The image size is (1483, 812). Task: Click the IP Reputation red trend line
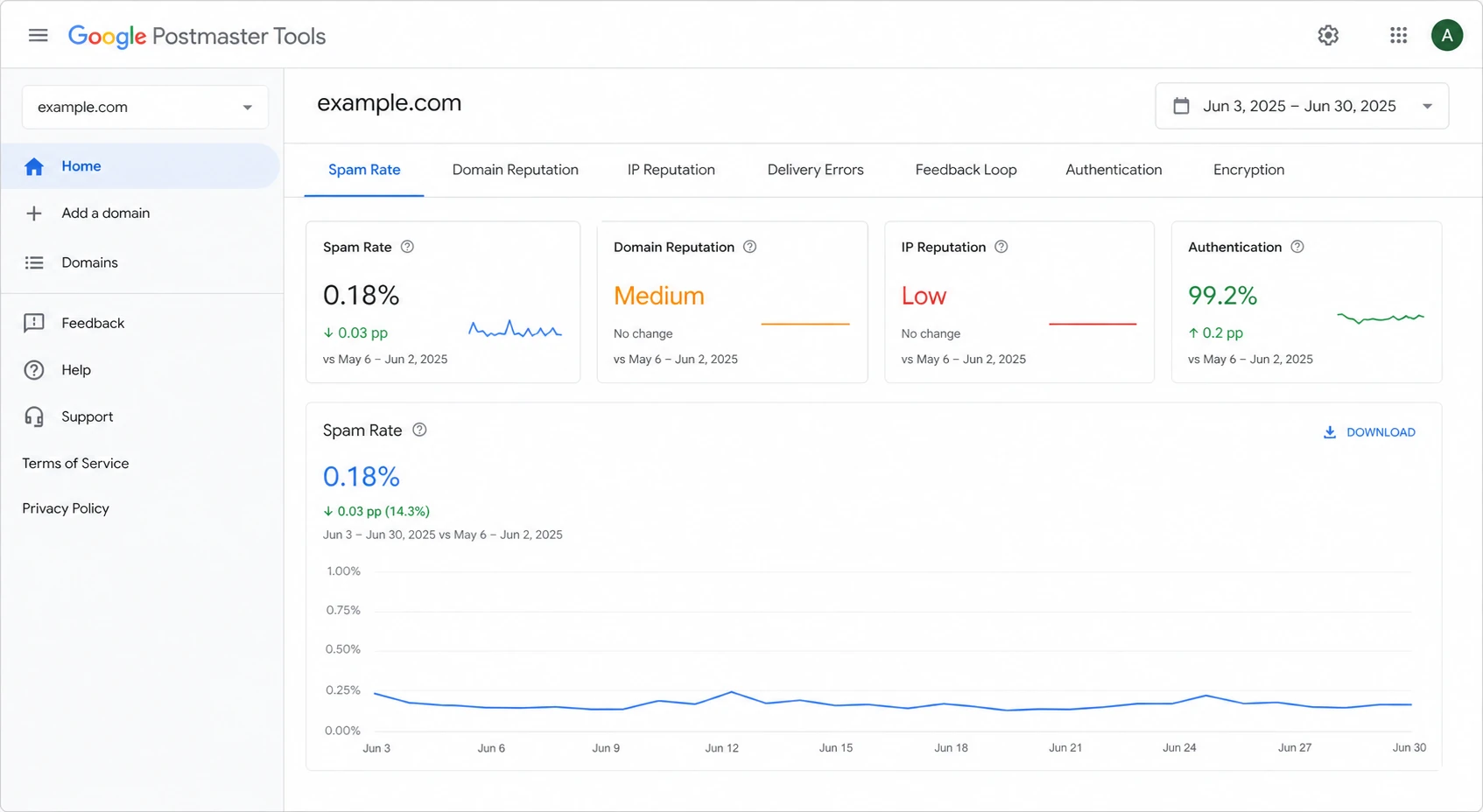pos(1093,324)
